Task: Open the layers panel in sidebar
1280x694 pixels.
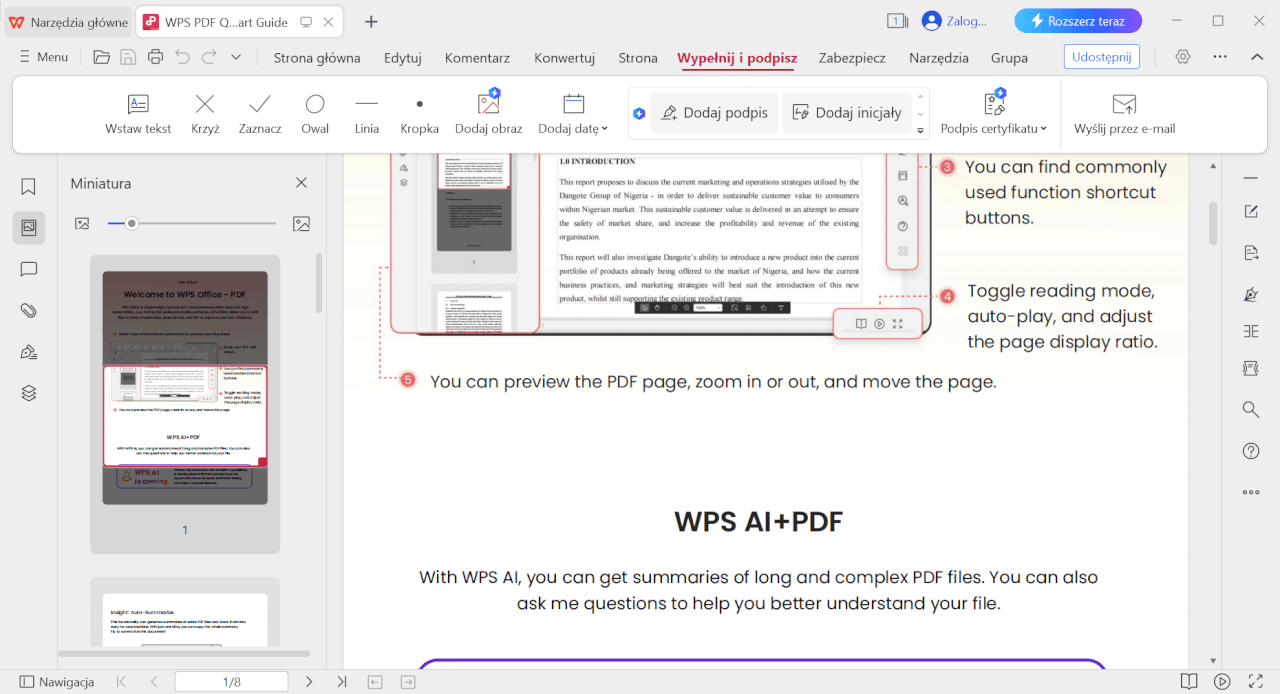Action: pos(28,393)
